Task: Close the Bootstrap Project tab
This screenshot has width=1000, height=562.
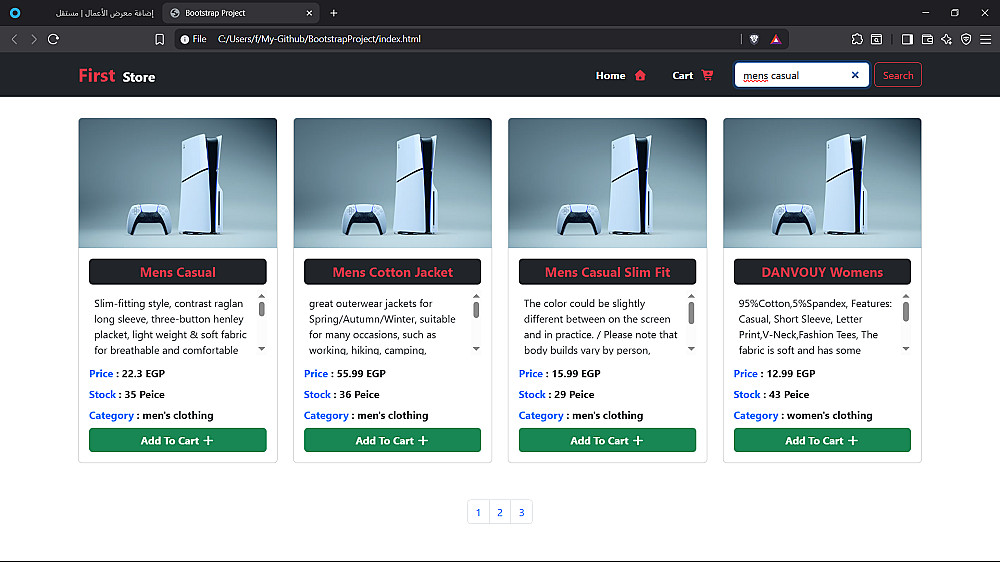Action: point(309,13)
